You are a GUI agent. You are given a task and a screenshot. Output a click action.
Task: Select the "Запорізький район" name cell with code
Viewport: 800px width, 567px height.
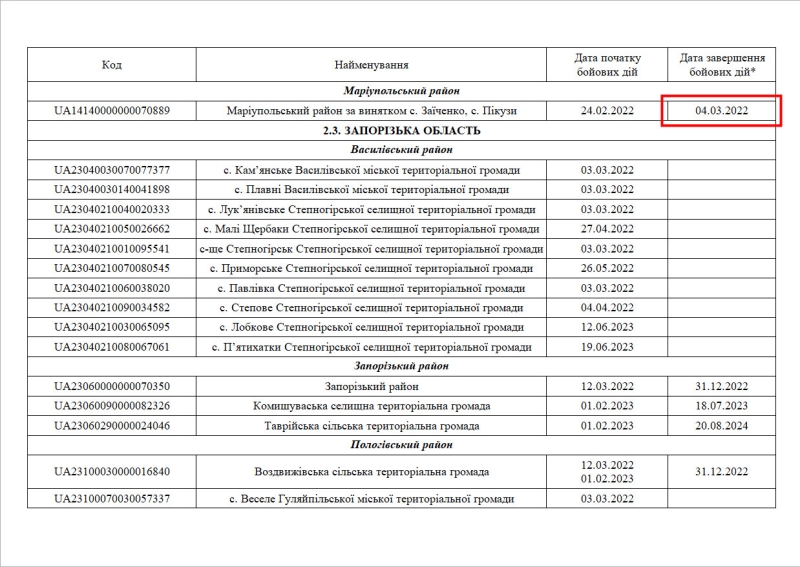[x=371, y=386]
